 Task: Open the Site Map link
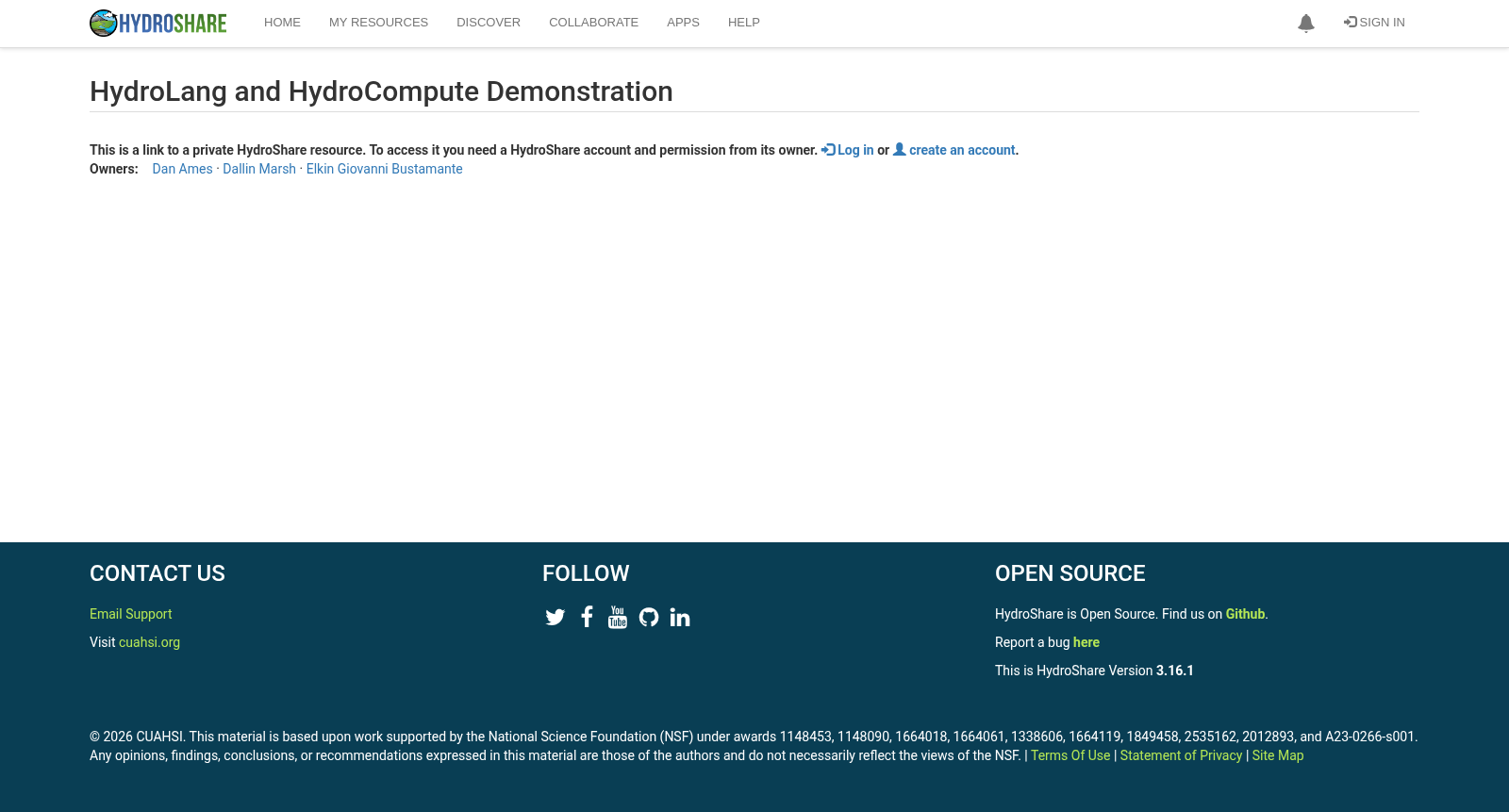click(1278, 755)
